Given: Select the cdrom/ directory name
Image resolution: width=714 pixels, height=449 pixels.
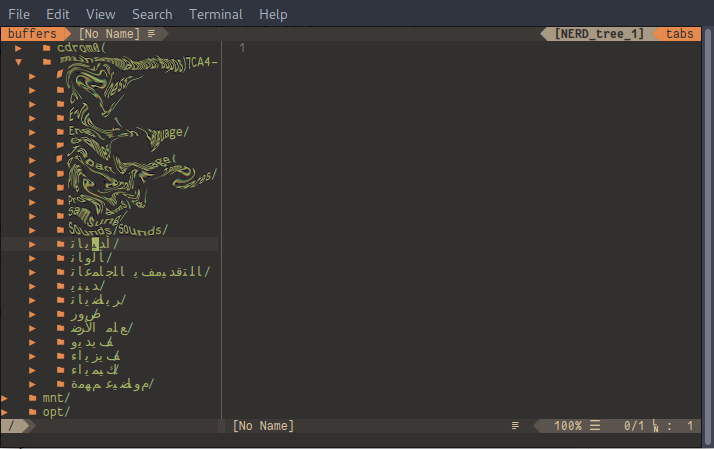Looking at the screenshot, I should (x=82, y=47).
